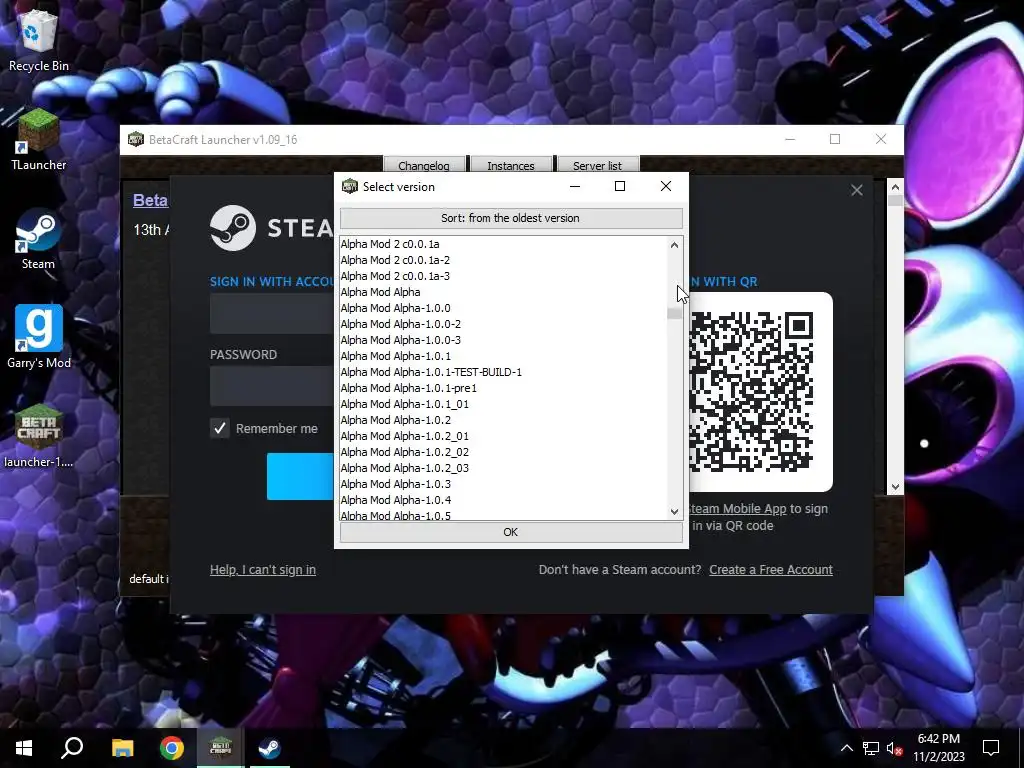
Task: Open the Server list tab
Action: 597,165
